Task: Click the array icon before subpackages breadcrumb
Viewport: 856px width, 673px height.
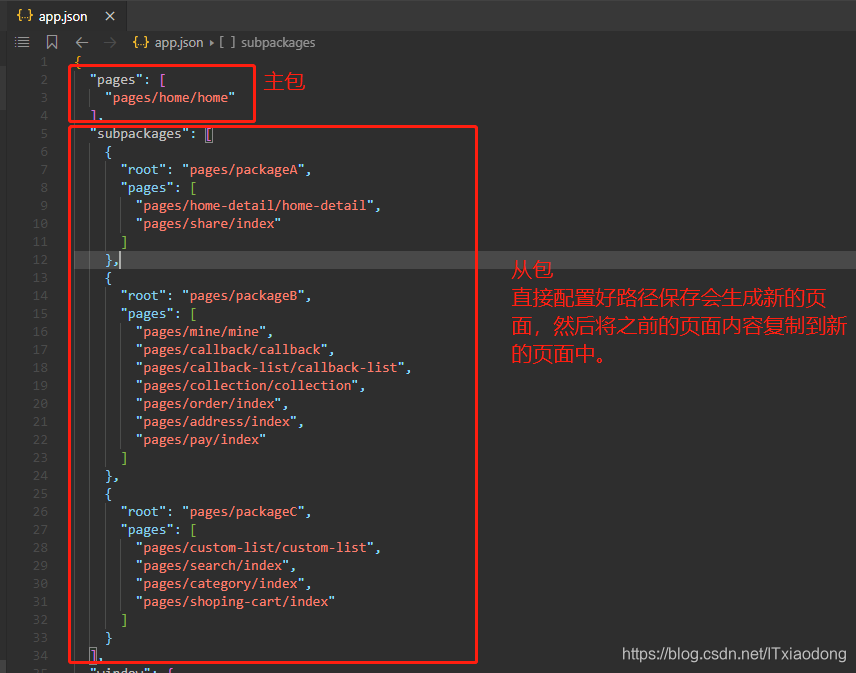Action: tap(226, 42)
